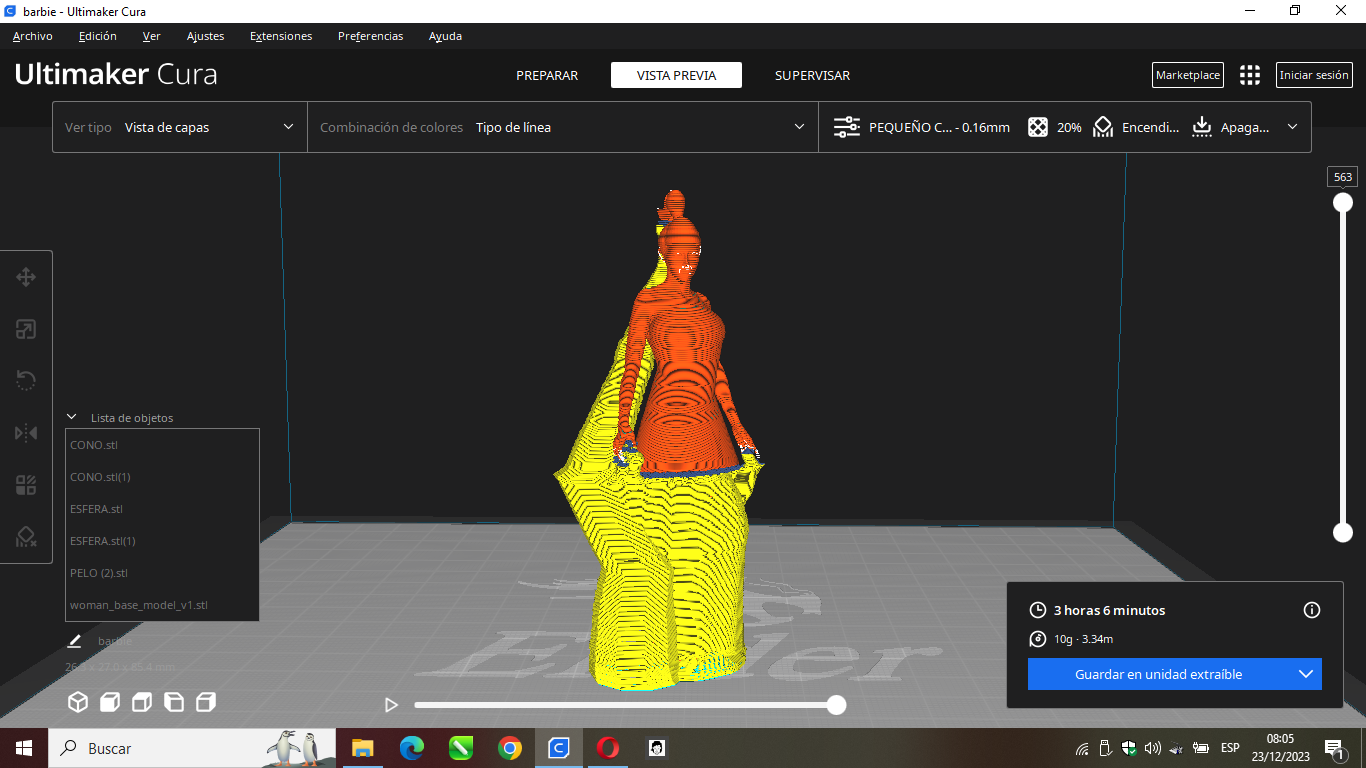This screenshot has width=1366, height=768.
Task: Click the print settings sliders icon
Action: (x=846, y=127)
